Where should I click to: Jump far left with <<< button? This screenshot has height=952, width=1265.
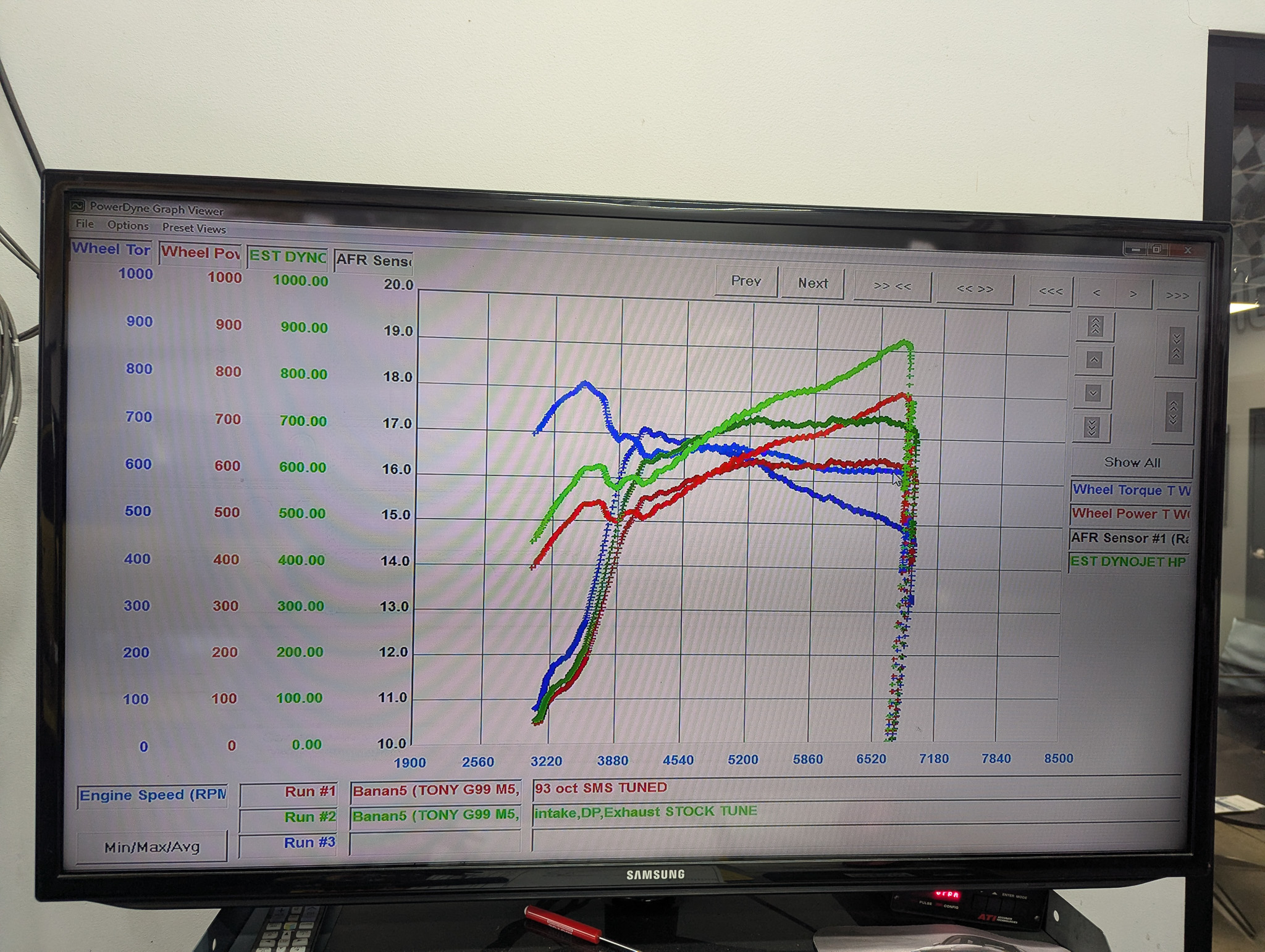(x=1050, y=291)
